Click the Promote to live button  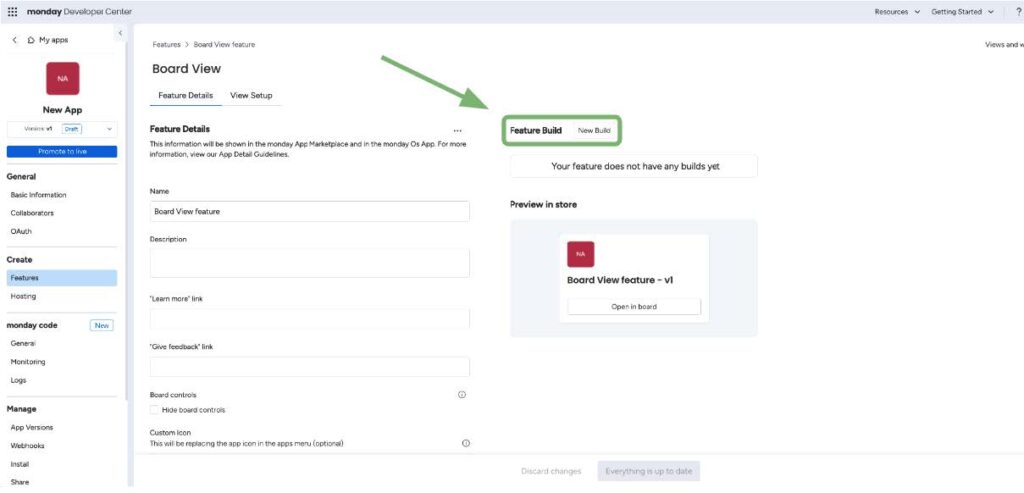(62, 151)
